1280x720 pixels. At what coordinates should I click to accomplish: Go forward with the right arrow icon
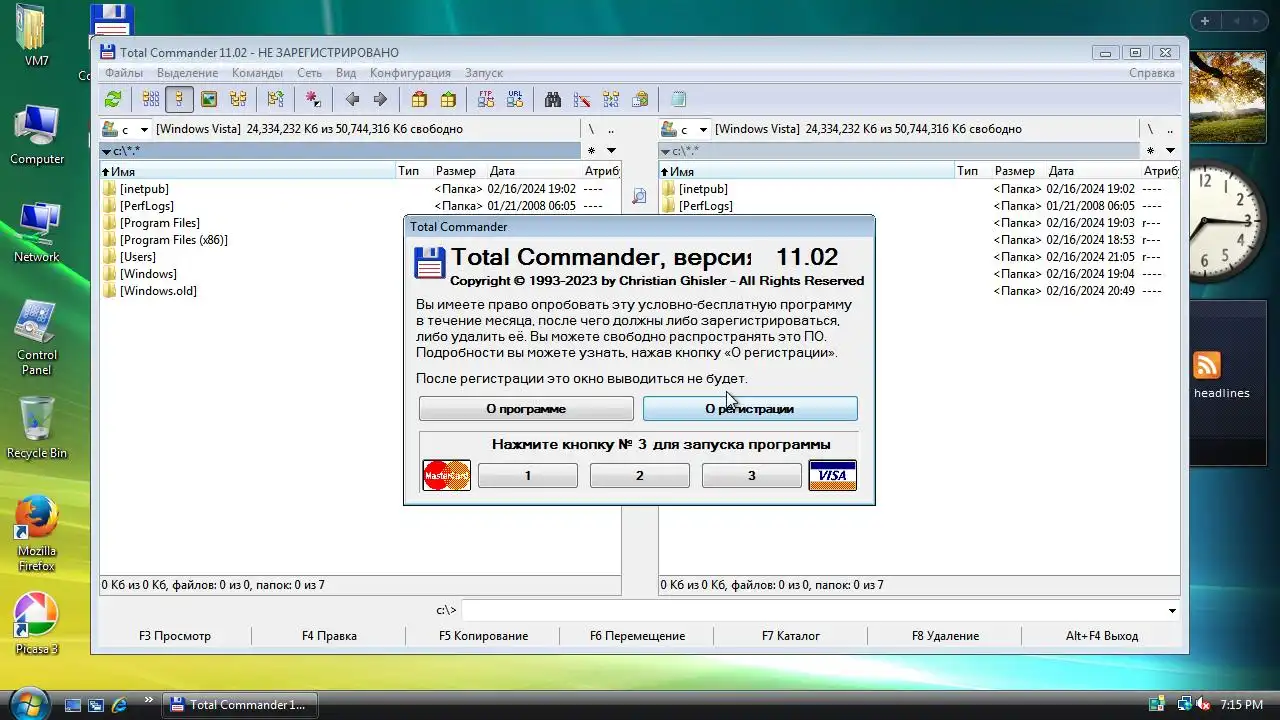(x=380, y=99)
